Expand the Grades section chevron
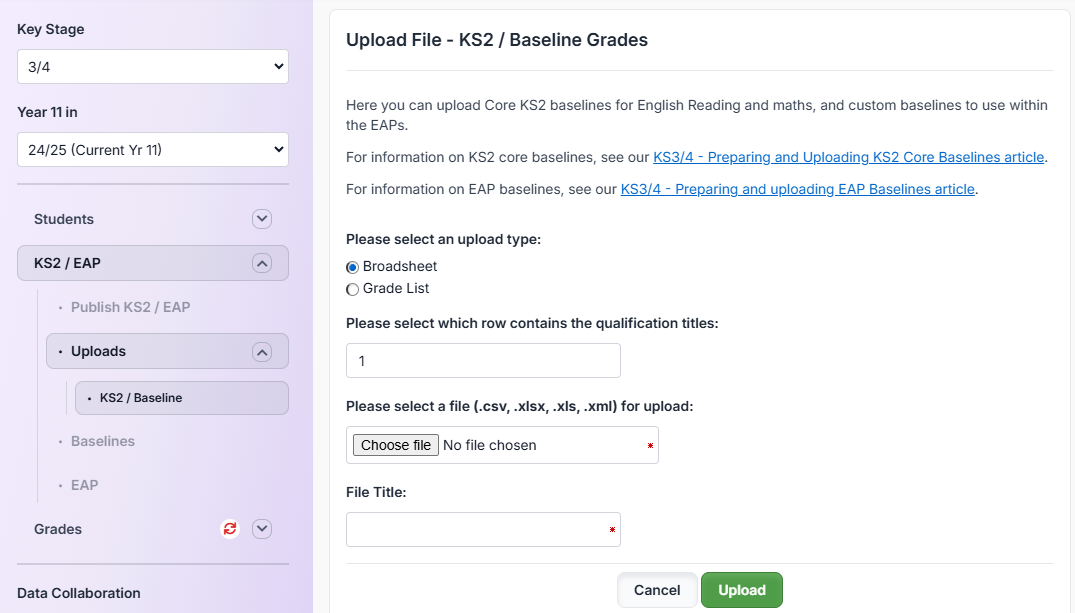The height and width of the screenshot is (613, 1075). click(262, 529)
